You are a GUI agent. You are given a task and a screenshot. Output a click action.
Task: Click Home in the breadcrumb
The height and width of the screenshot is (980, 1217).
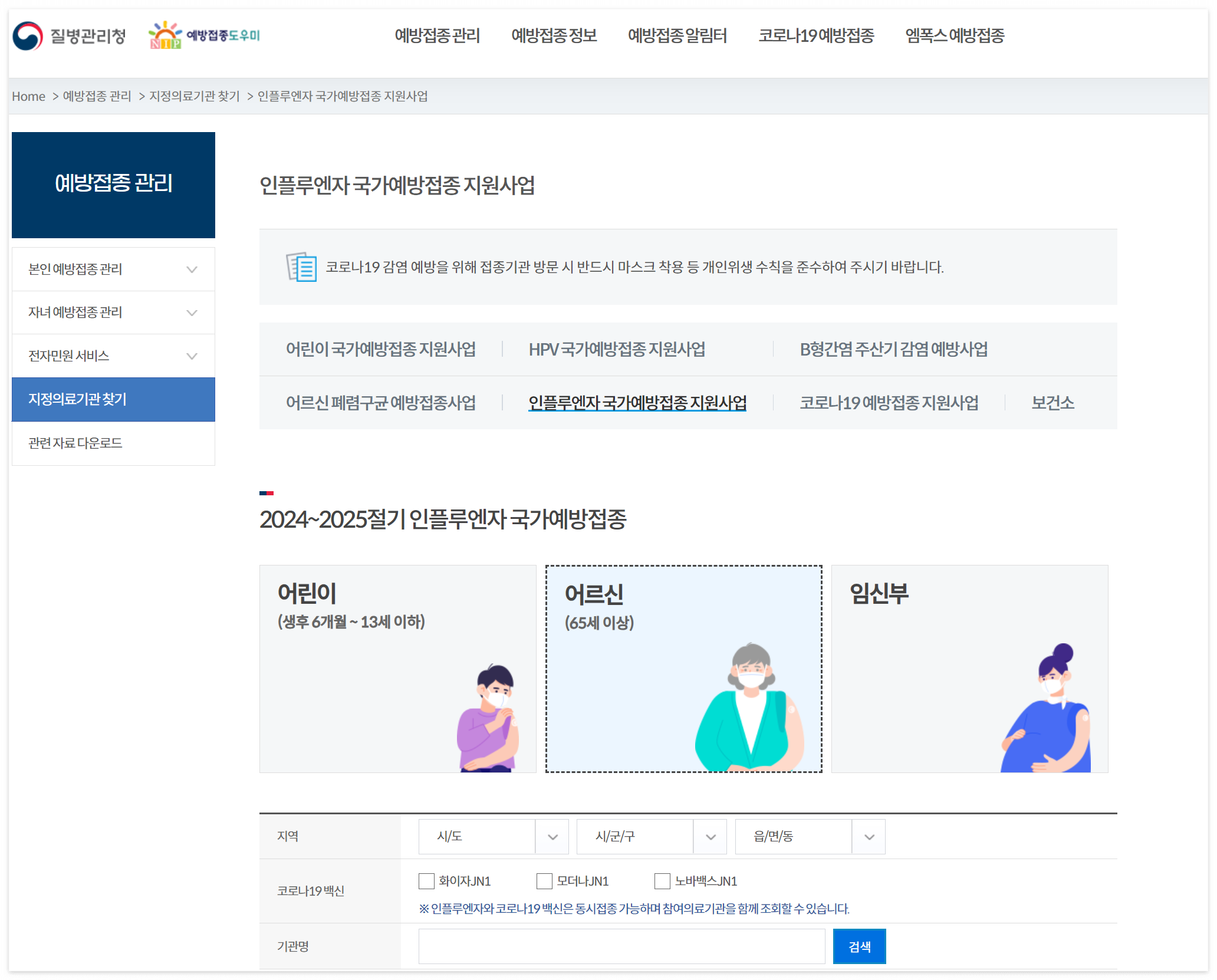(28, 96)
